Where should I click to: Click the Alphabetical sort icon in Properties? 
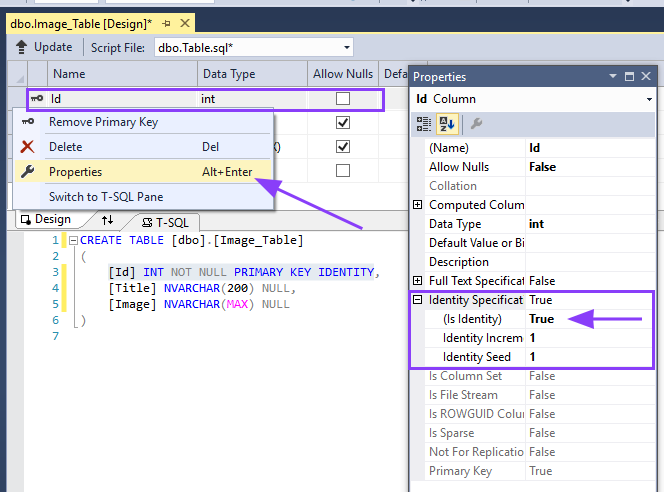448,124
